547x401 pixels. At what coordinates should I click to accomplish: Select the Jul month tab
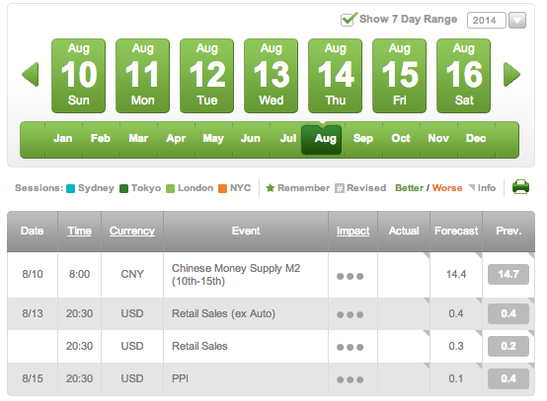(287, 139)
